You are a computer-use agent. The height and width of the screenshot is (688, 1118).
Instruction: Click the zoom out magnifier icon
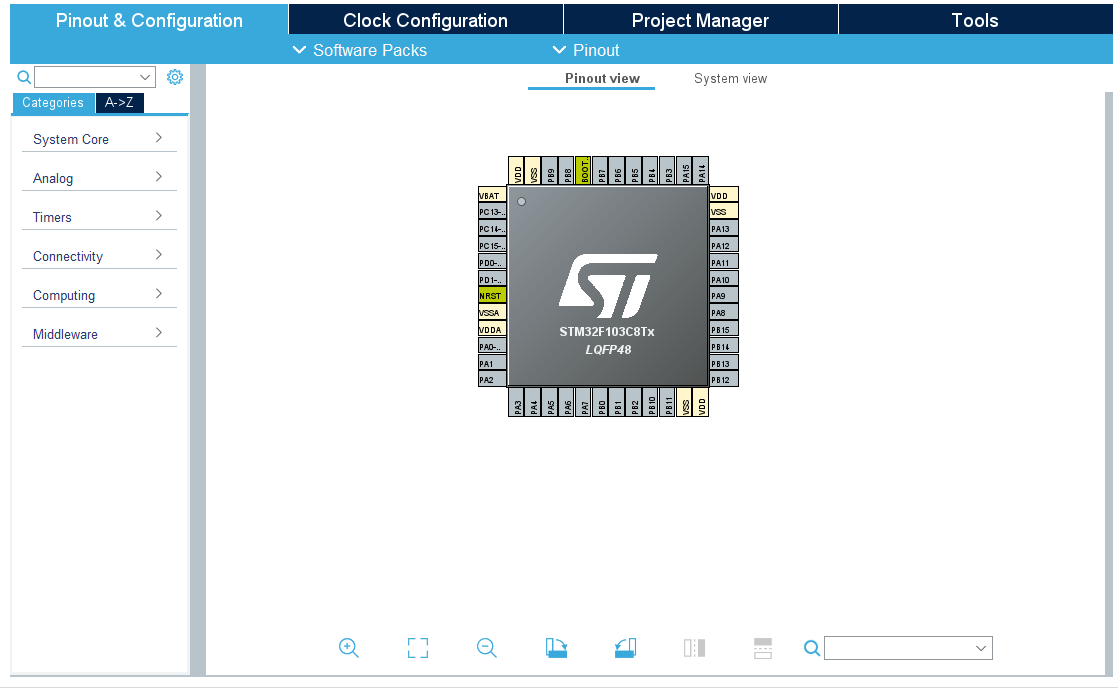pos(487,648)
